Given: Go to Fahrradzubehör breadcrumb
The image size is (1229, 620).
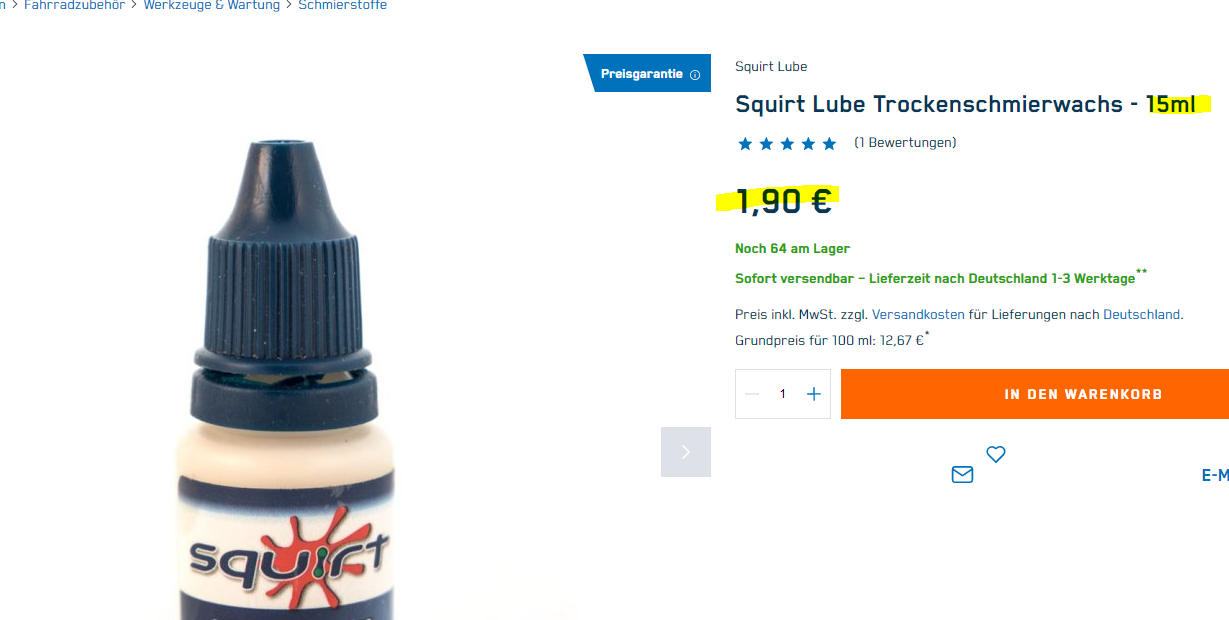Looking at the screenshot, I should 75,6.
